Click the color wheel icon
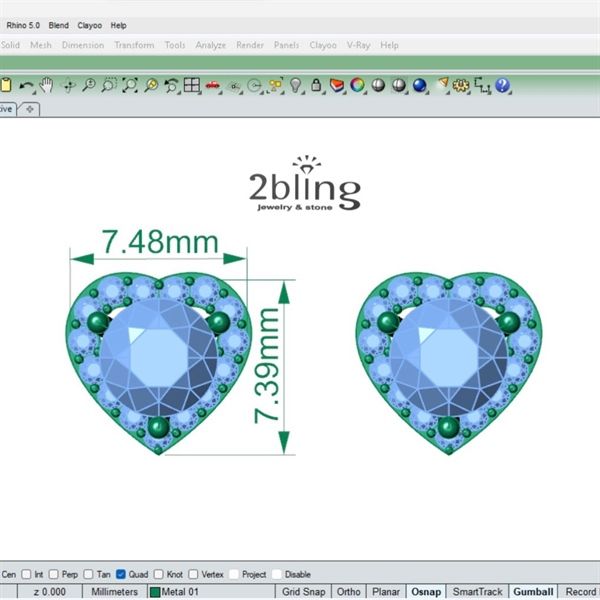The image size is (600, 600). click(356, 86)
